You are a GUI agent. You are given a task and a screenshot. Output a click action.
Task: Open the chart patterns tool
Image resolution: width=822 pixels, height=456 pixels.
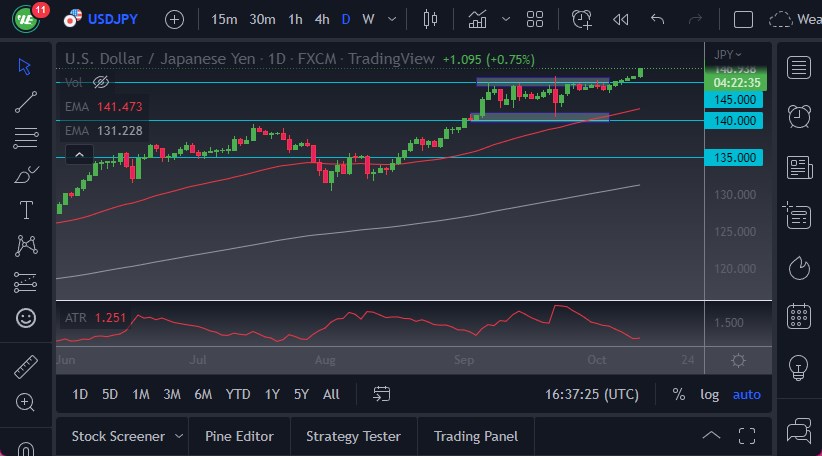26,246
